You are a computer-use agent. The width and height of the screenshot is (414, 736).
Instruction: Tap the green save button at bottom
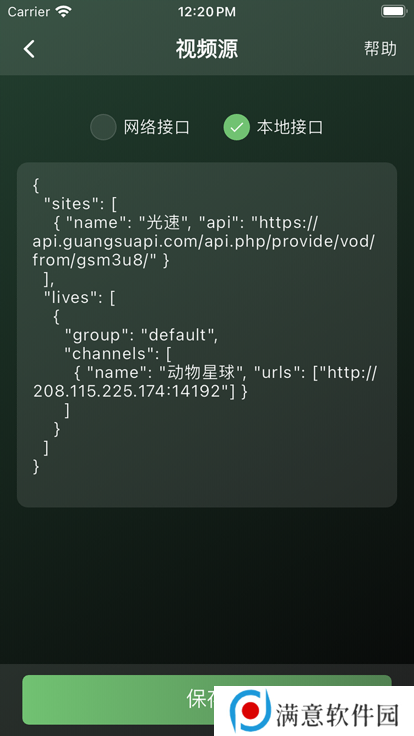pos(207,699)
